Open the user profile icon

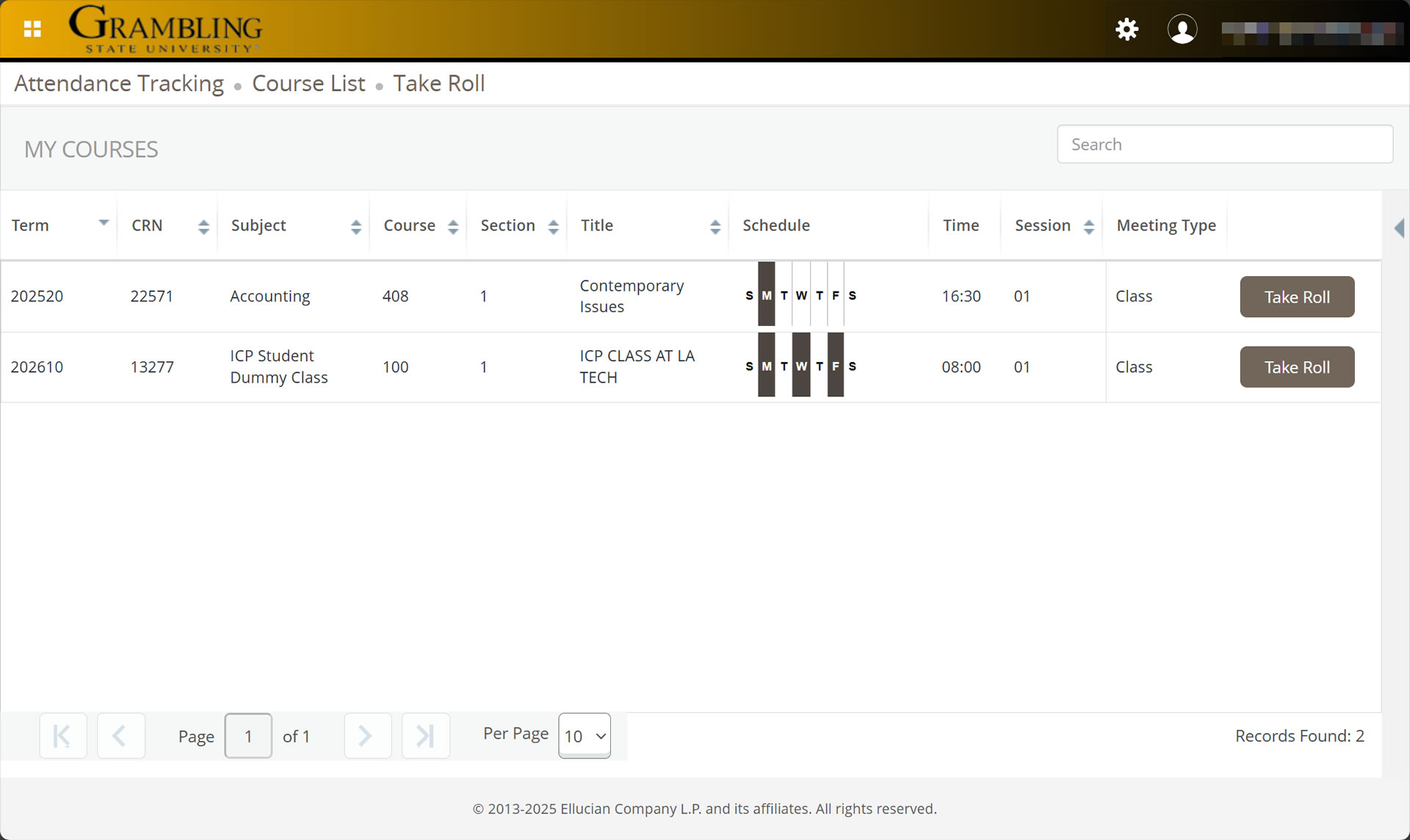[1182, 29]
